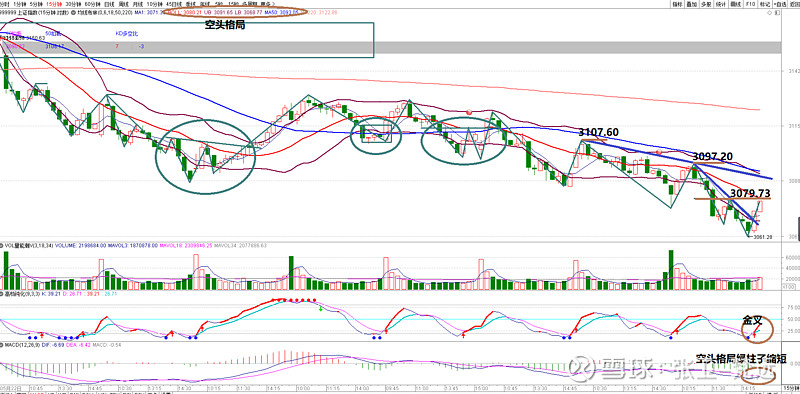Click the 50指标 column header

pos(53,34)
